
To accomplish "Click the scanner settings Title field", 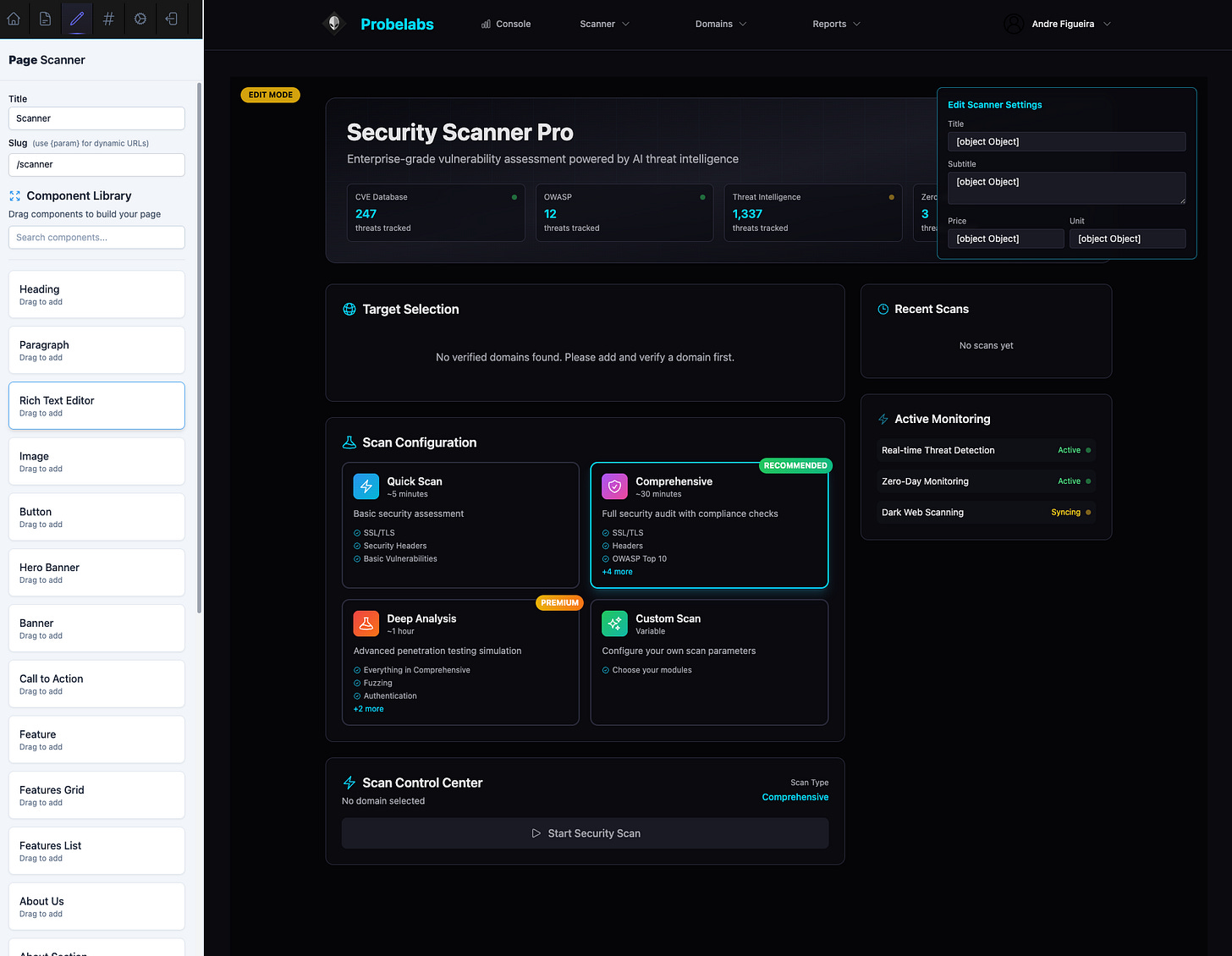I will (1066, 142).
